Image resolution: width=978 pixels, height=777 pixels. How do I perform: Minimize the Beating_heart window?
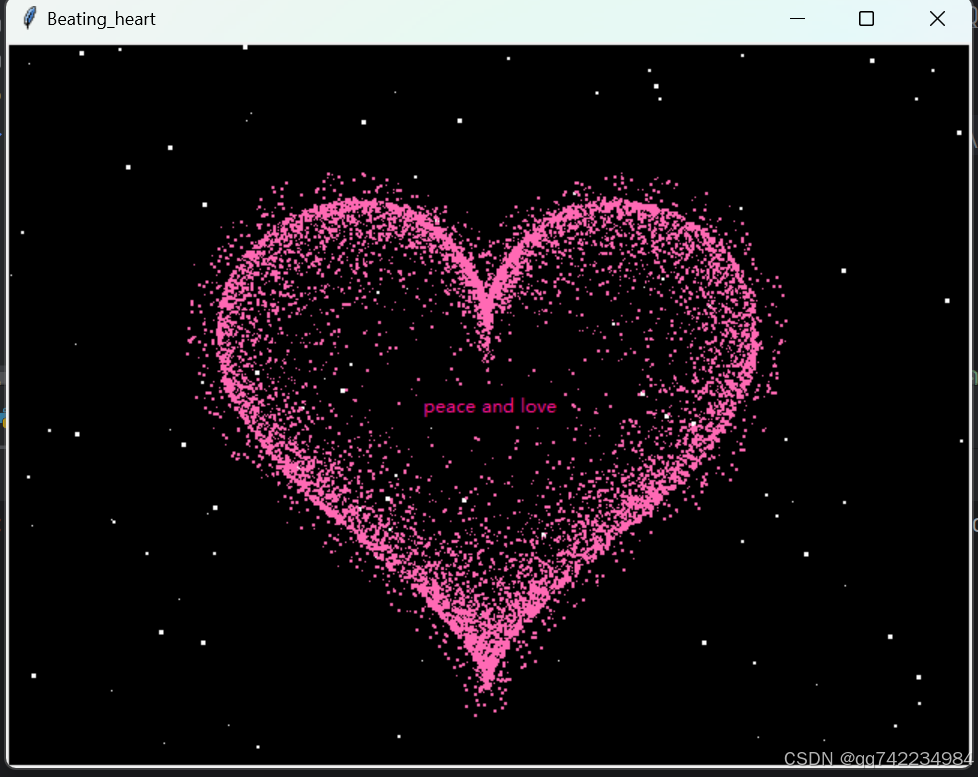(797, 19)
